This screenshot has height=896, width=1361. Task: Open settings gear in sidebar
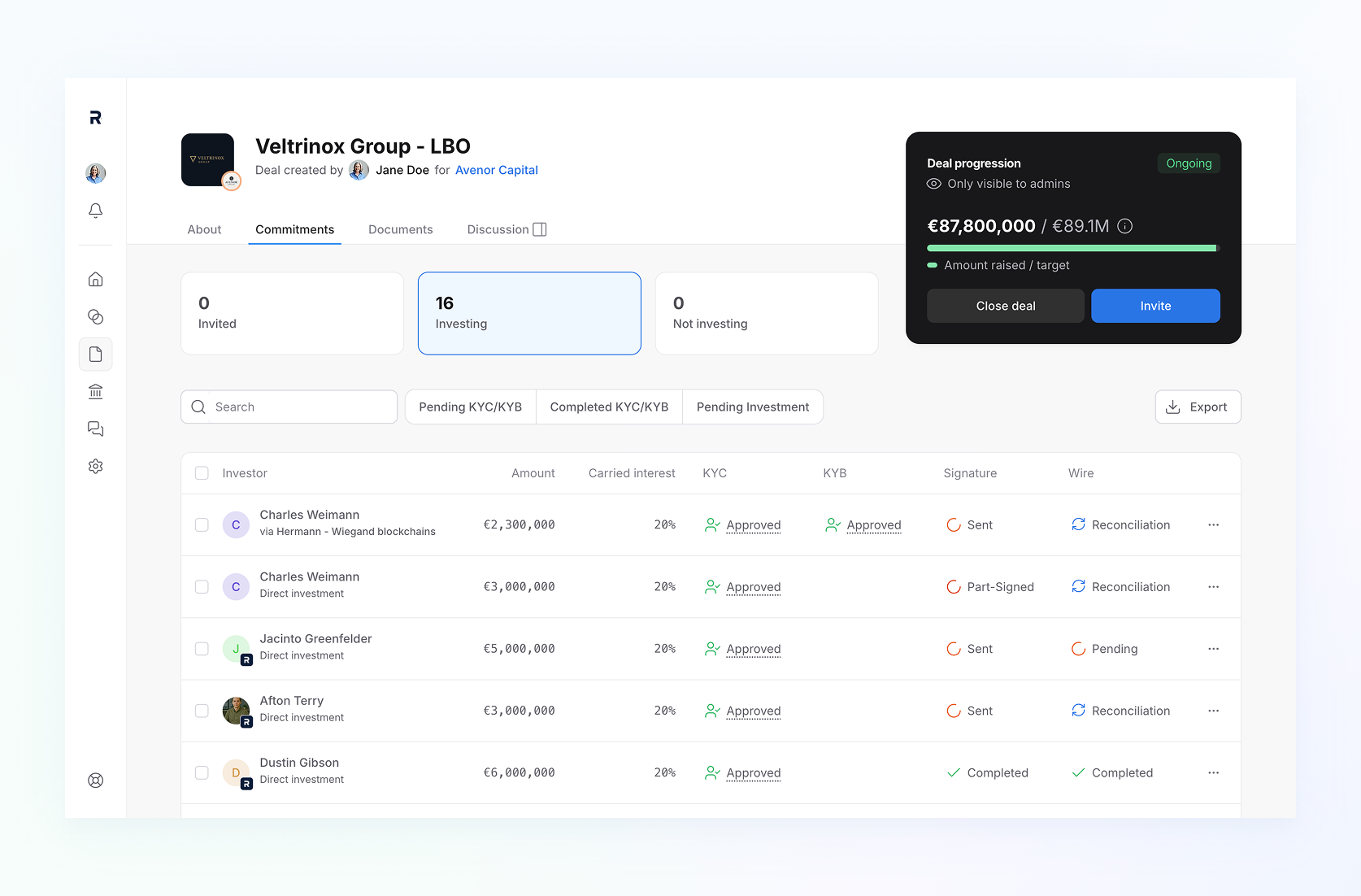point(95,466)
